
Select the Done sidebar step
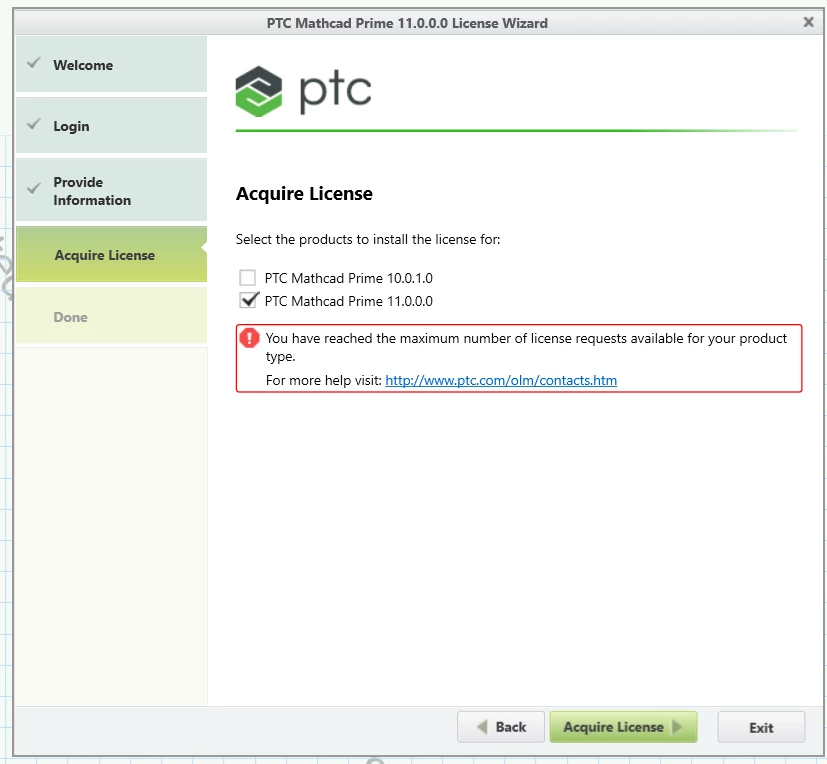click(x=111, y=316)
